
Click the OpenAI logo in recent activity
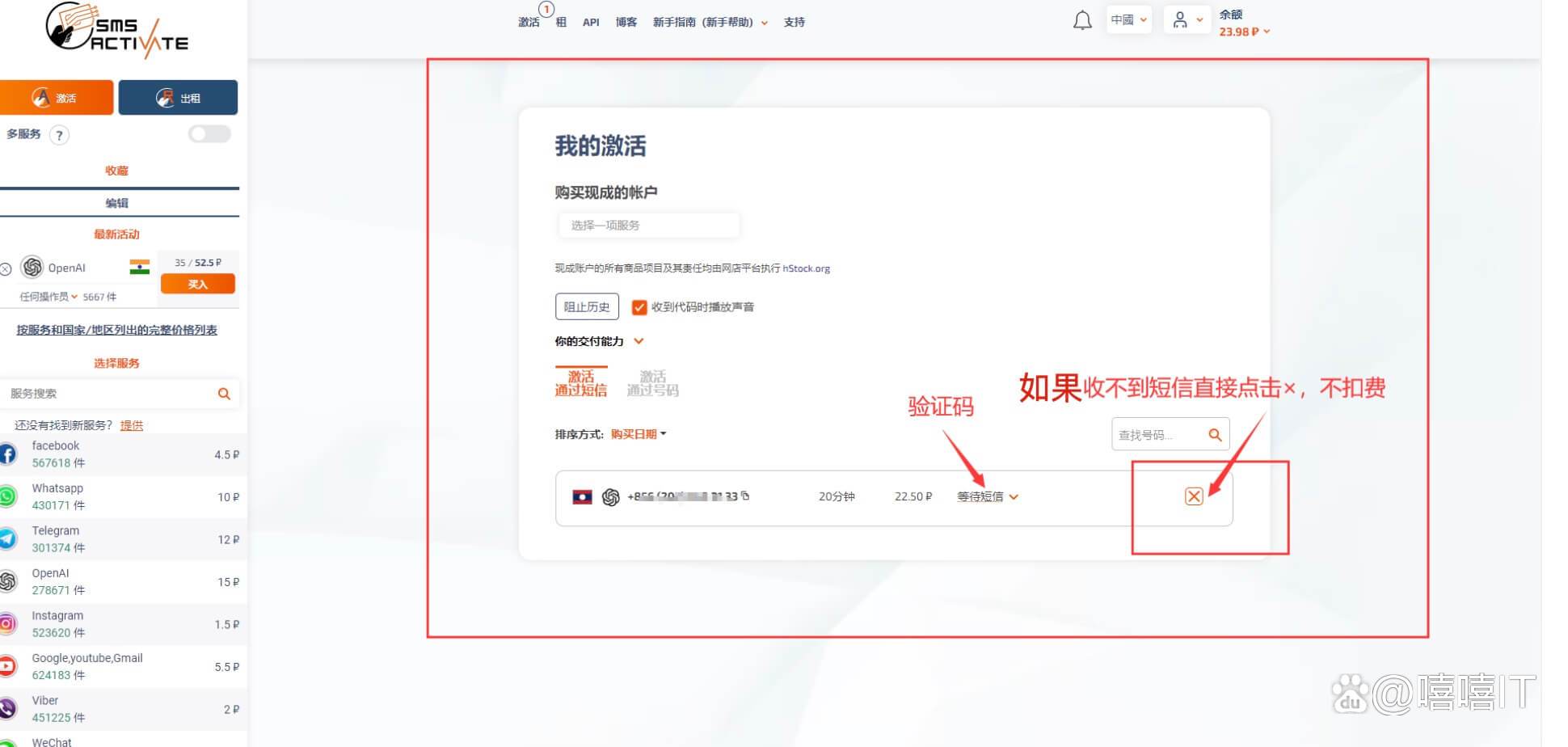[32, 267]
